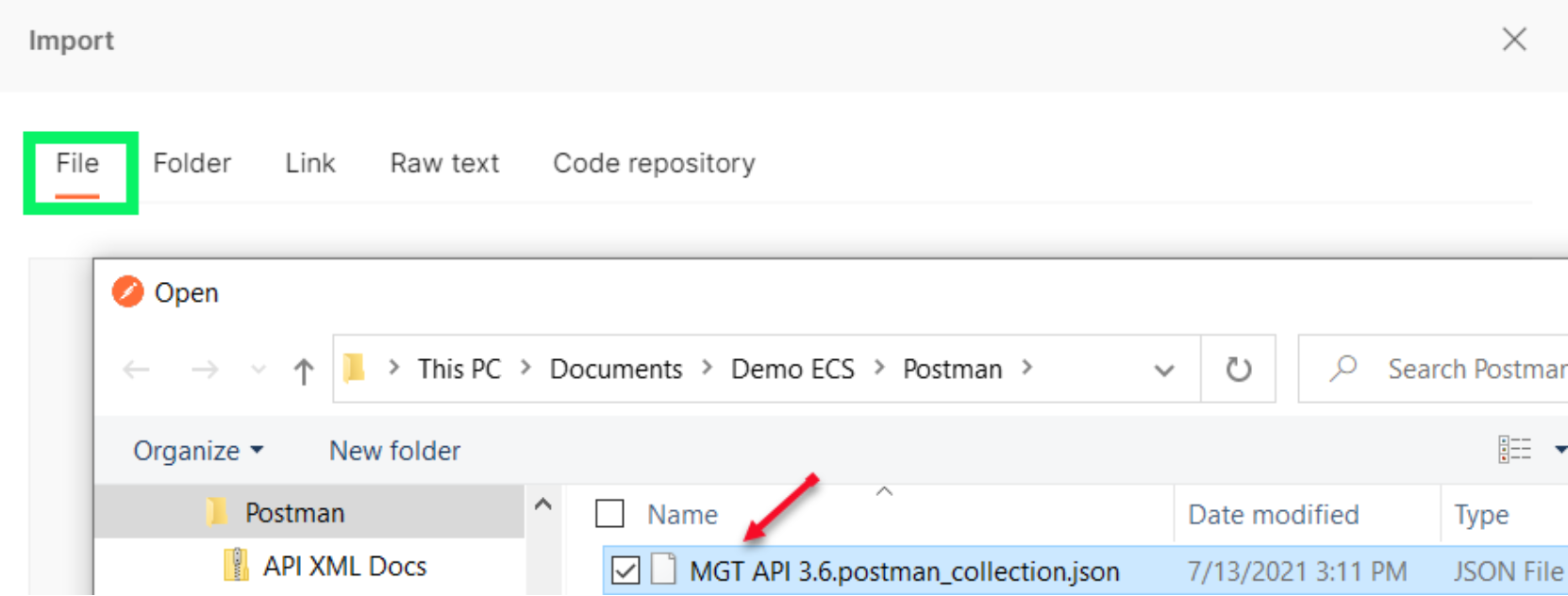Change the file view layout
Viewport: 1568px width, 596px height.
click(x=1514, y=450)
